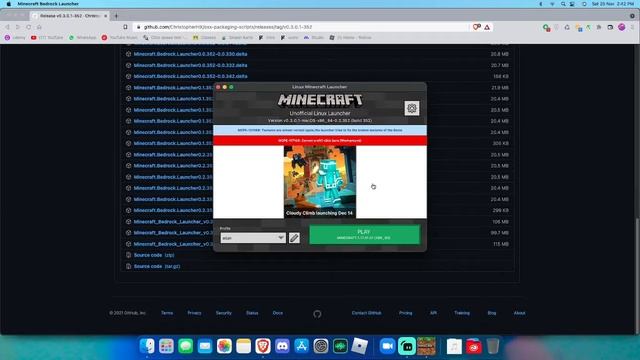This screenshot has height=360, width=640.
Task: Focus the github.com address bar
Action: [302, 27]
